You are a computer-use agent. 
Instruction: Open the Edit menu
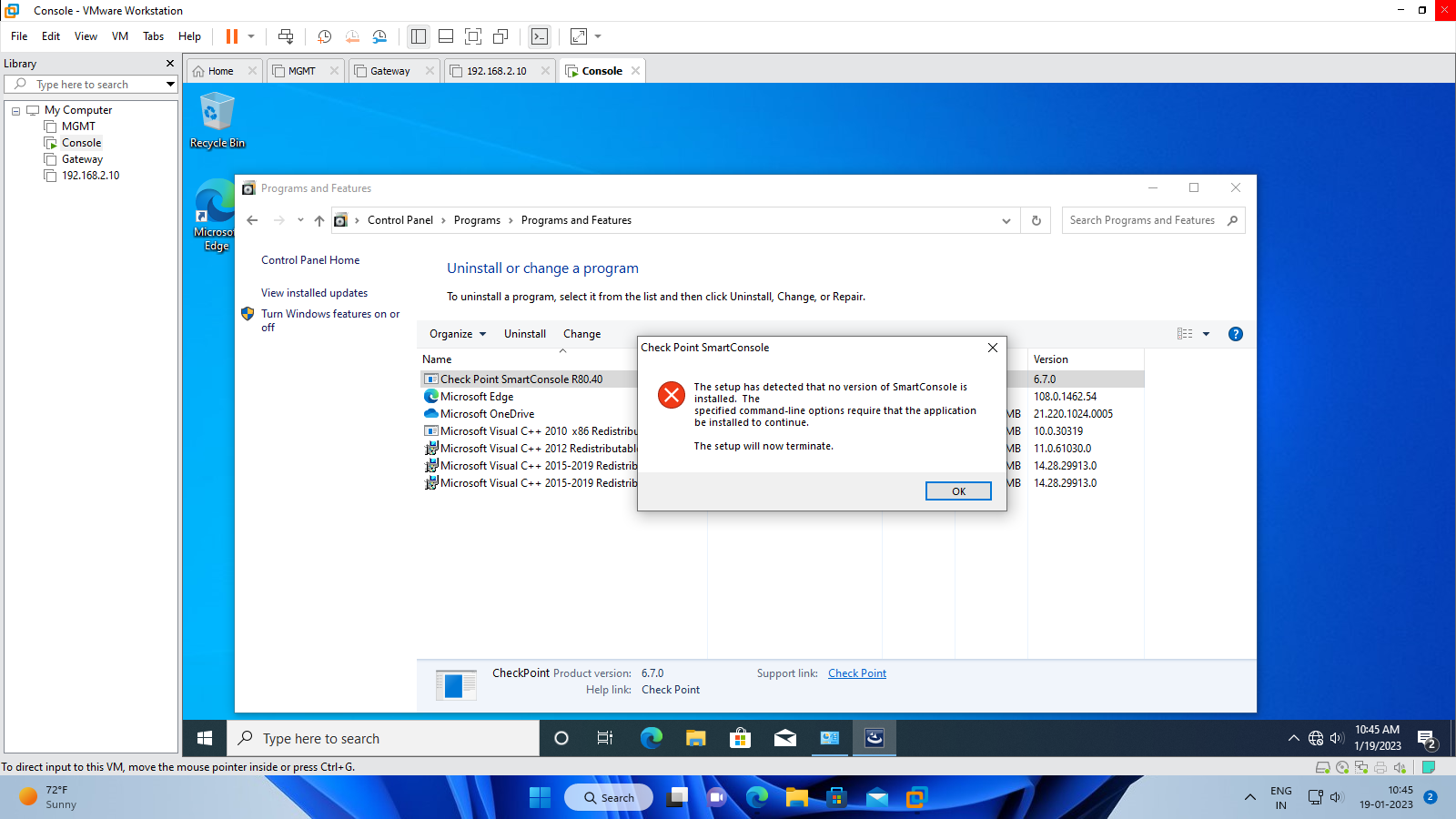(51, 36)
